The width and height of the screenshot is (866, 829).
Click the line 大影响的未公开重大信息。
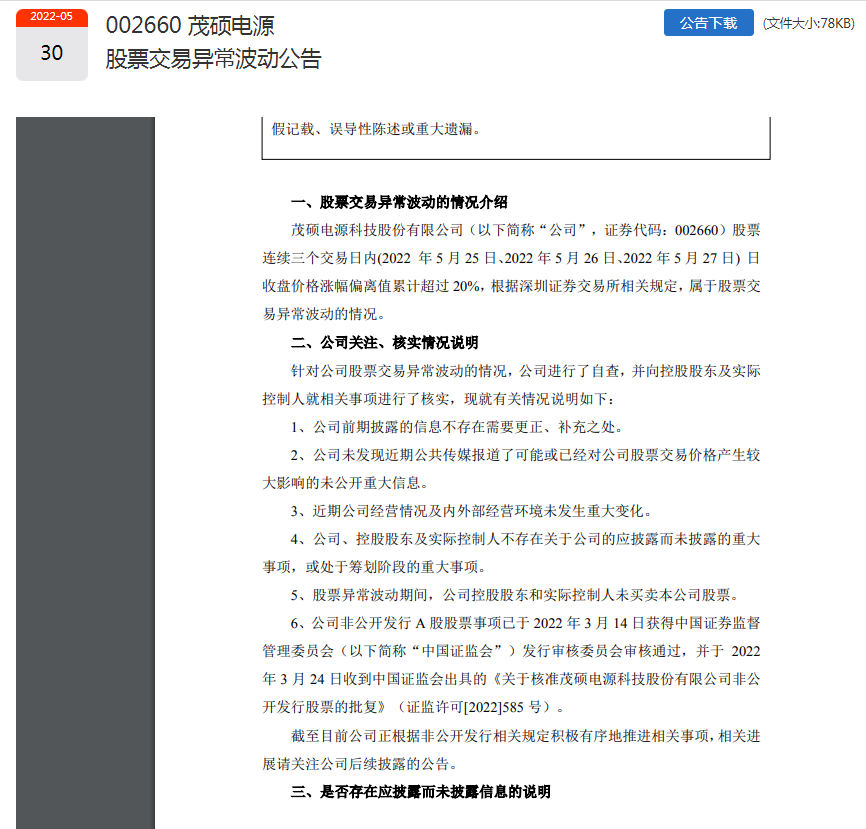[346, 483]
